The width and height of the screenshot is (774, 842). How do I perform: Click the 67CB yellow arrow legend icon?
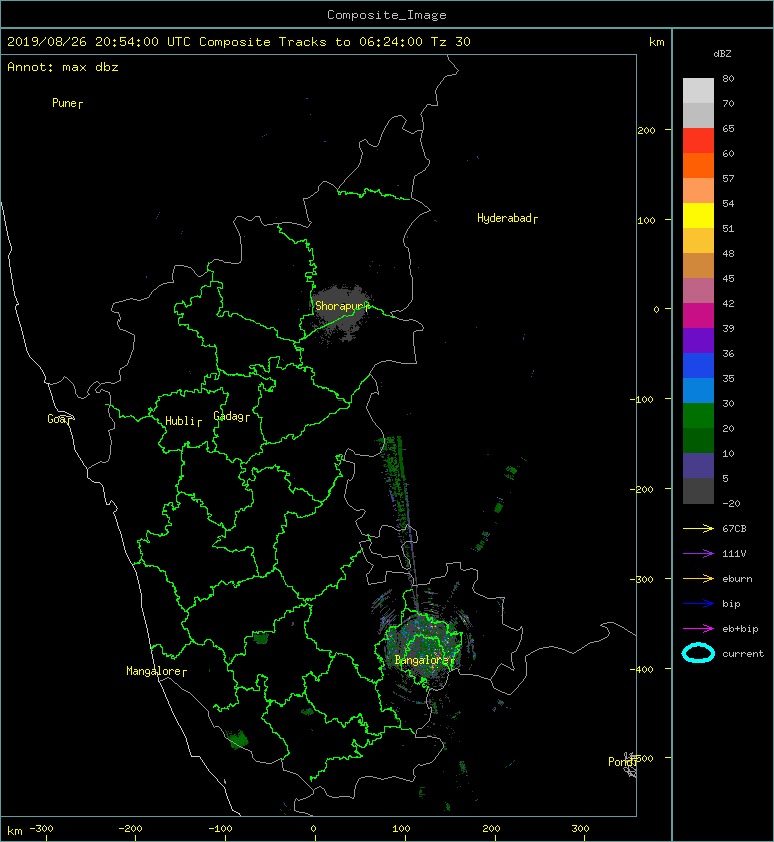pyautogui.click(x=698, y=528)
